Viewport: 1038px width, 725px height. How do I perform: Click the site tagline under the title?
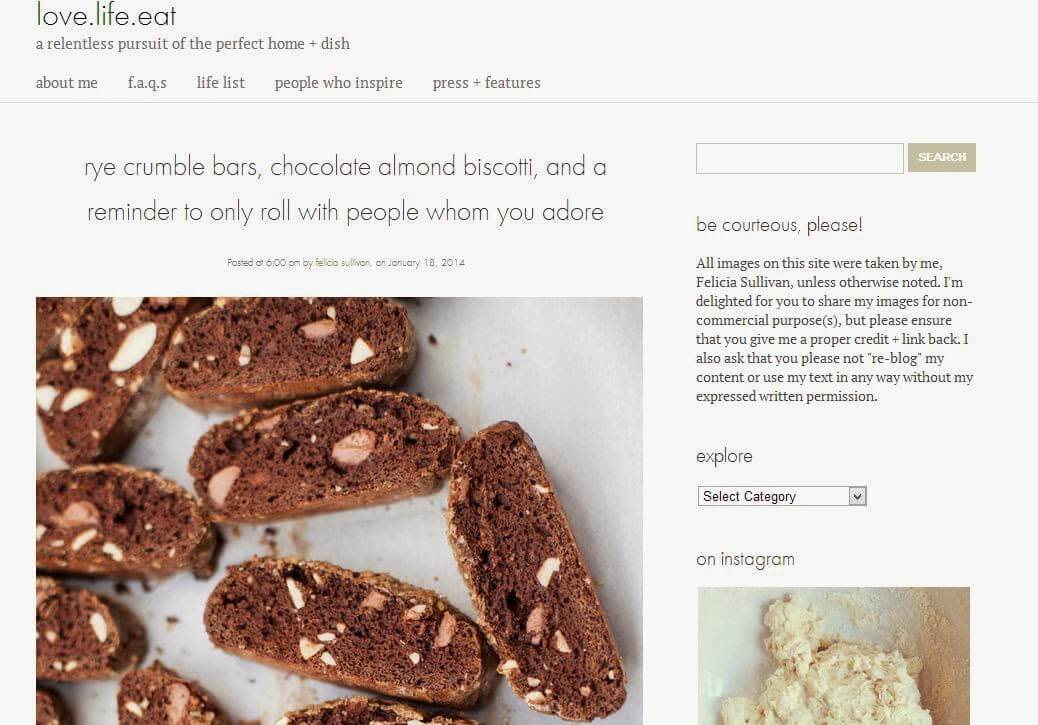point(193,44)
